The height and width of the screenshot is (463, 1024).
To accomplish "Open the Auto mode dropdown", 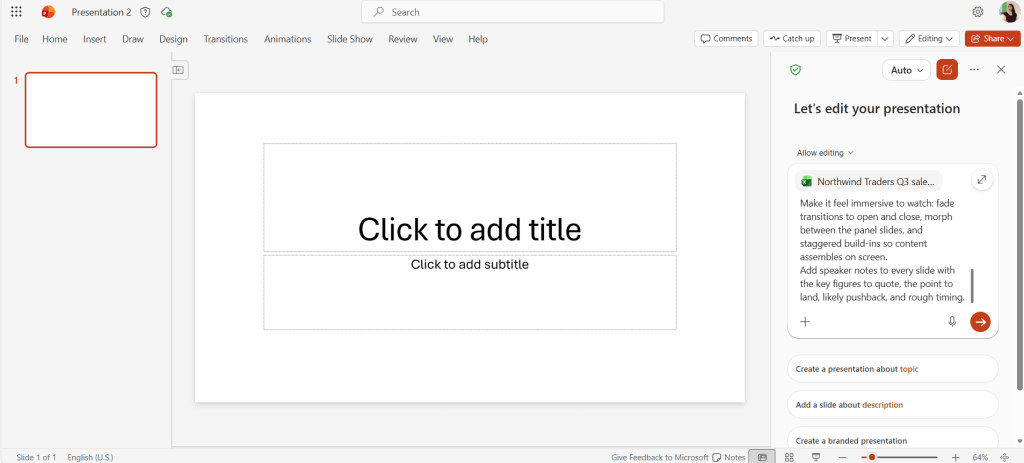I will 906,70.
